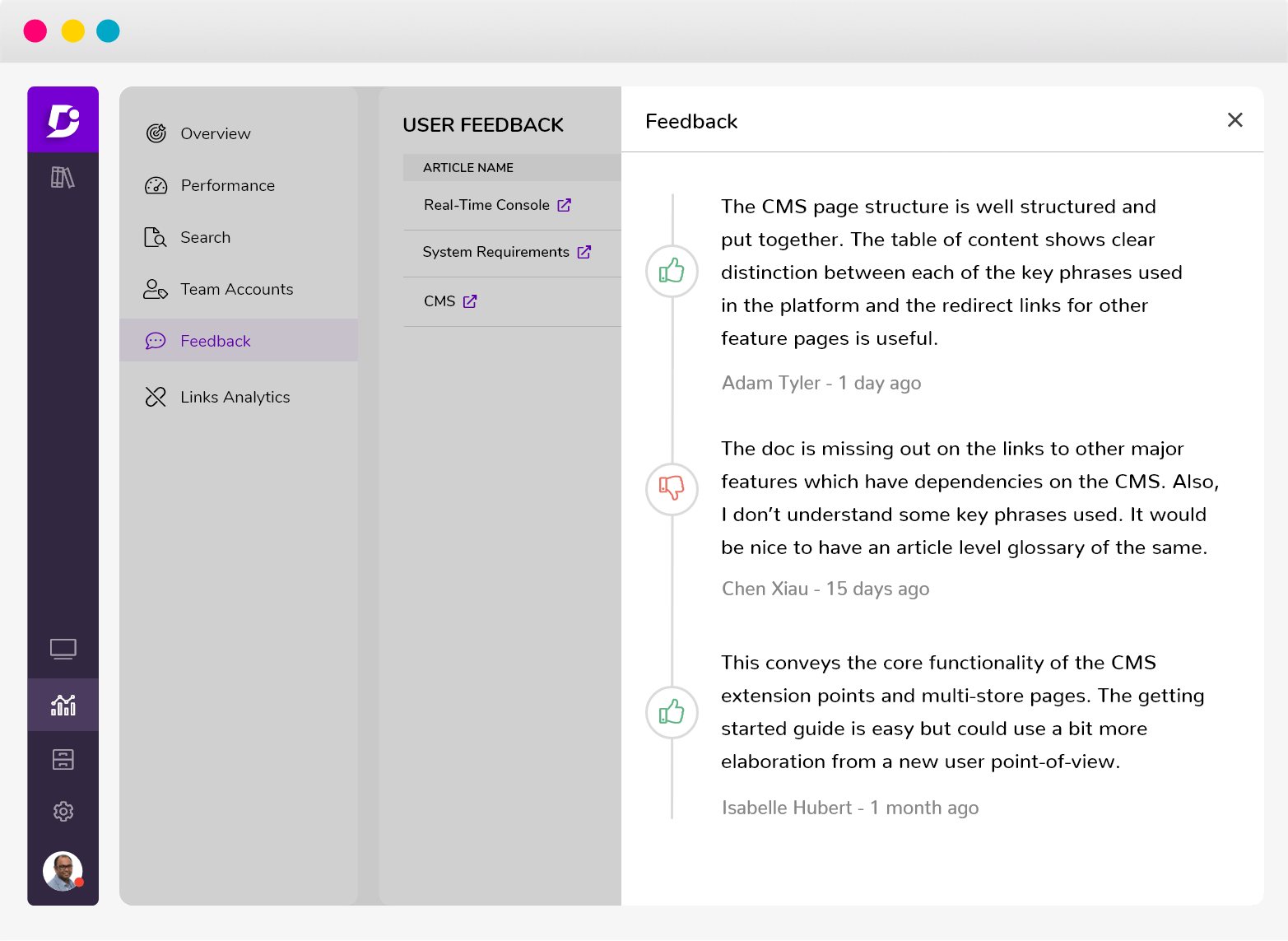The width and height of the screenshot is (1288, 941).
Task: Click the thumbs-up icon on Adam Tyler's feedback
Action: 672,271
